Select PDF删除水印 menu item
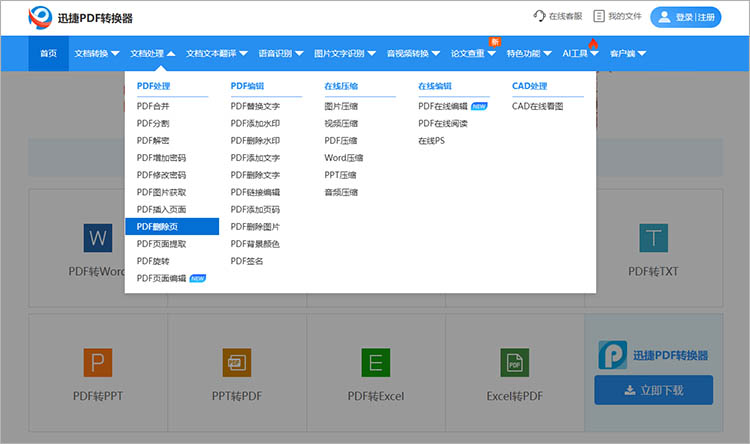Screen dimensions: 750x444 click(x=255, y=141)
